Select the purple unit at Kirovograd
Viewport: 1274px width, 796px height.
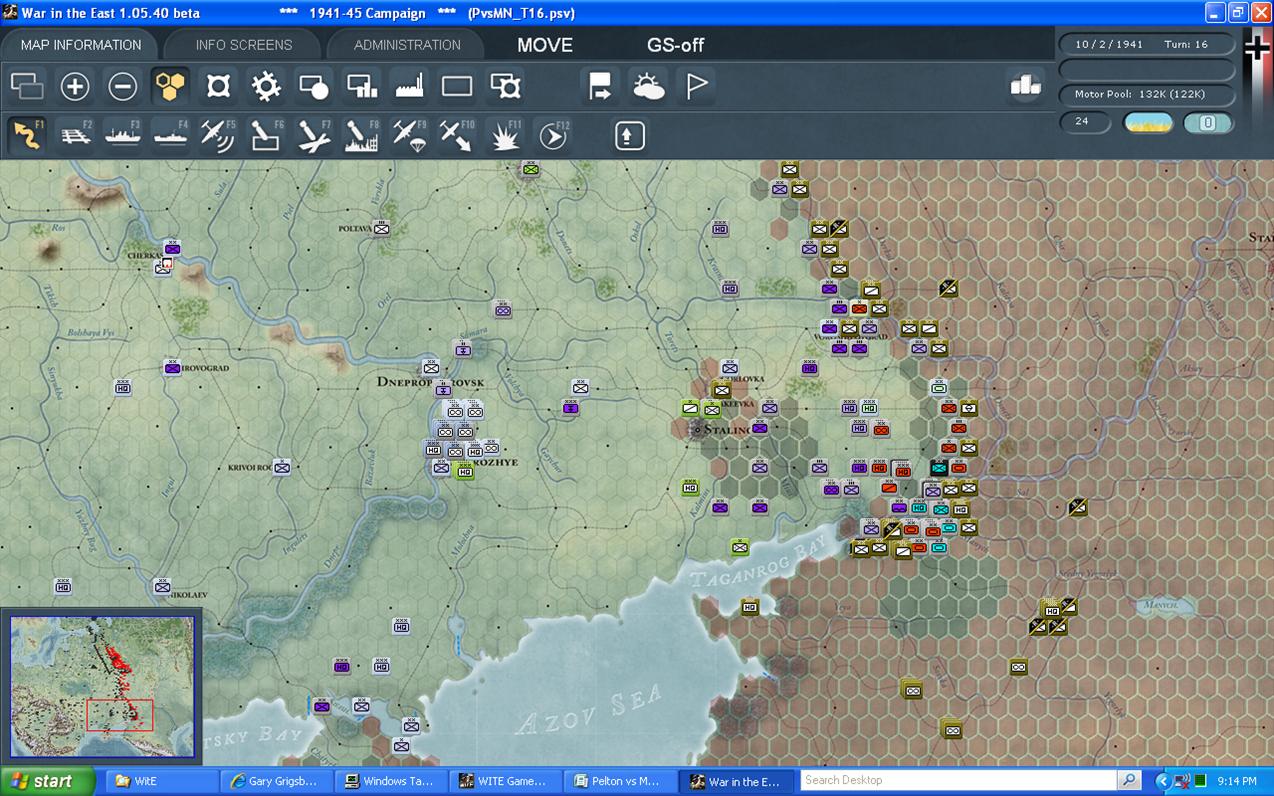(172, 367)
